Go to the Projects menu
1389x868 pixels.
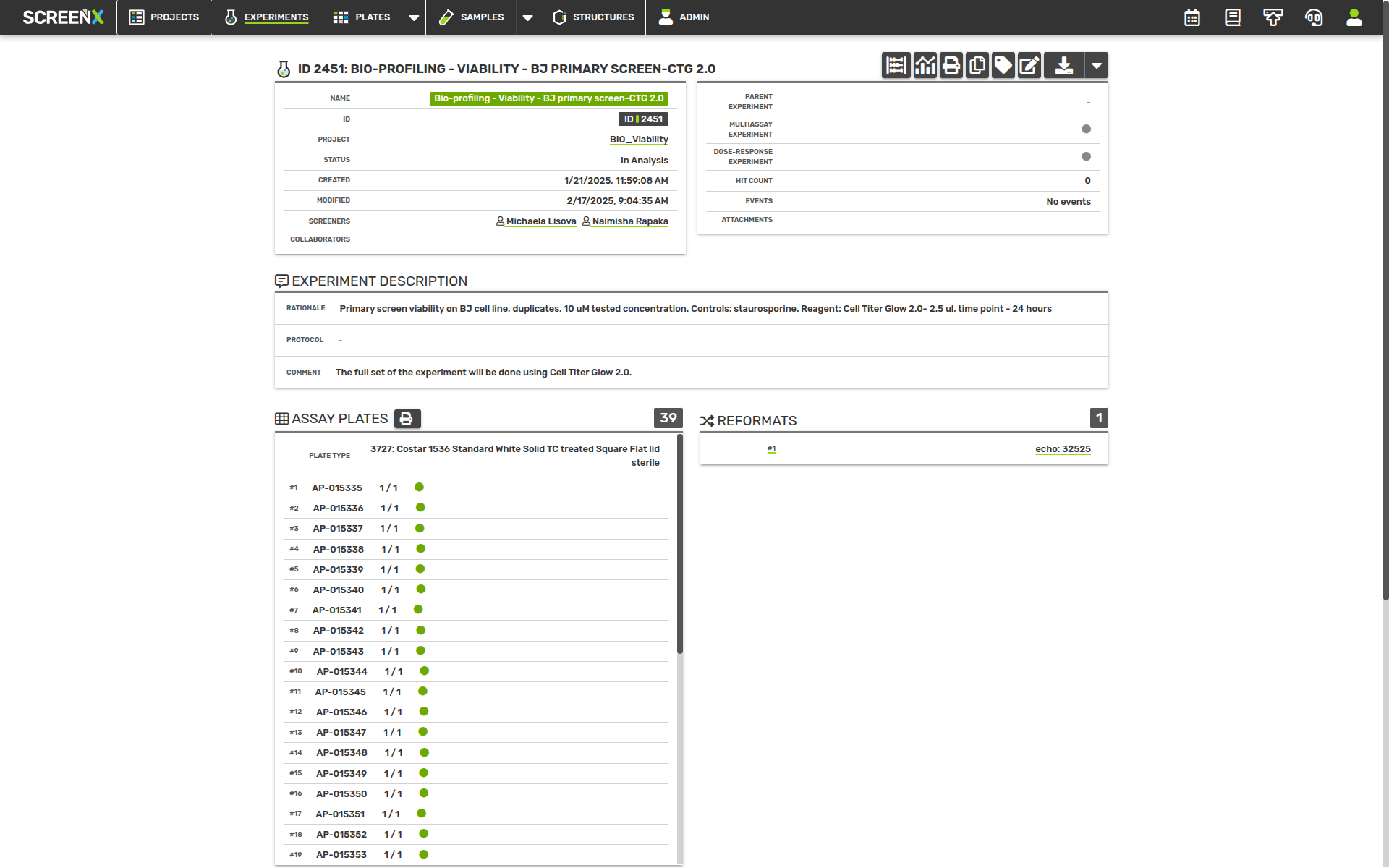pyautogui.click(x=164, y=17)
